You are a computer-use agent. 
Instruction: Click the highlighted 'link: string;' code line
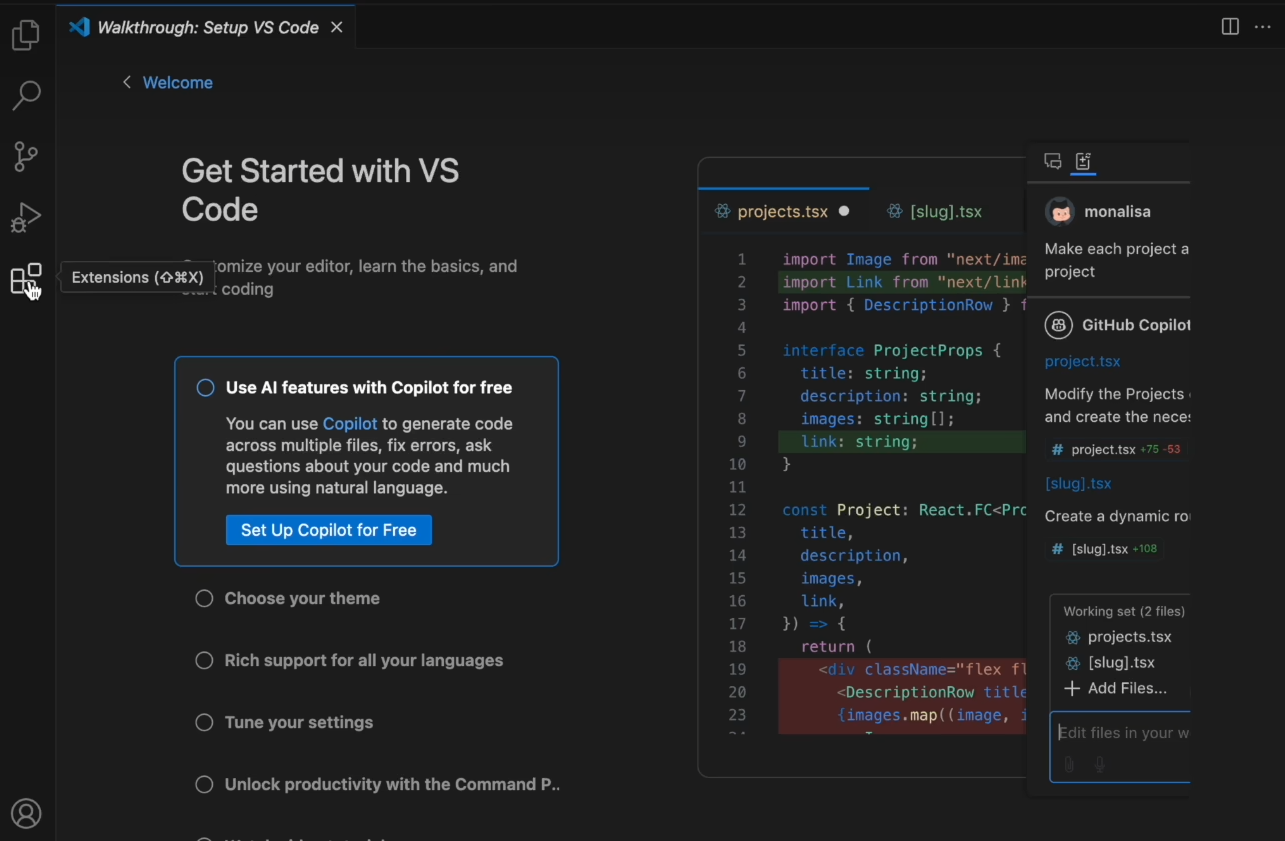point(902,441)
